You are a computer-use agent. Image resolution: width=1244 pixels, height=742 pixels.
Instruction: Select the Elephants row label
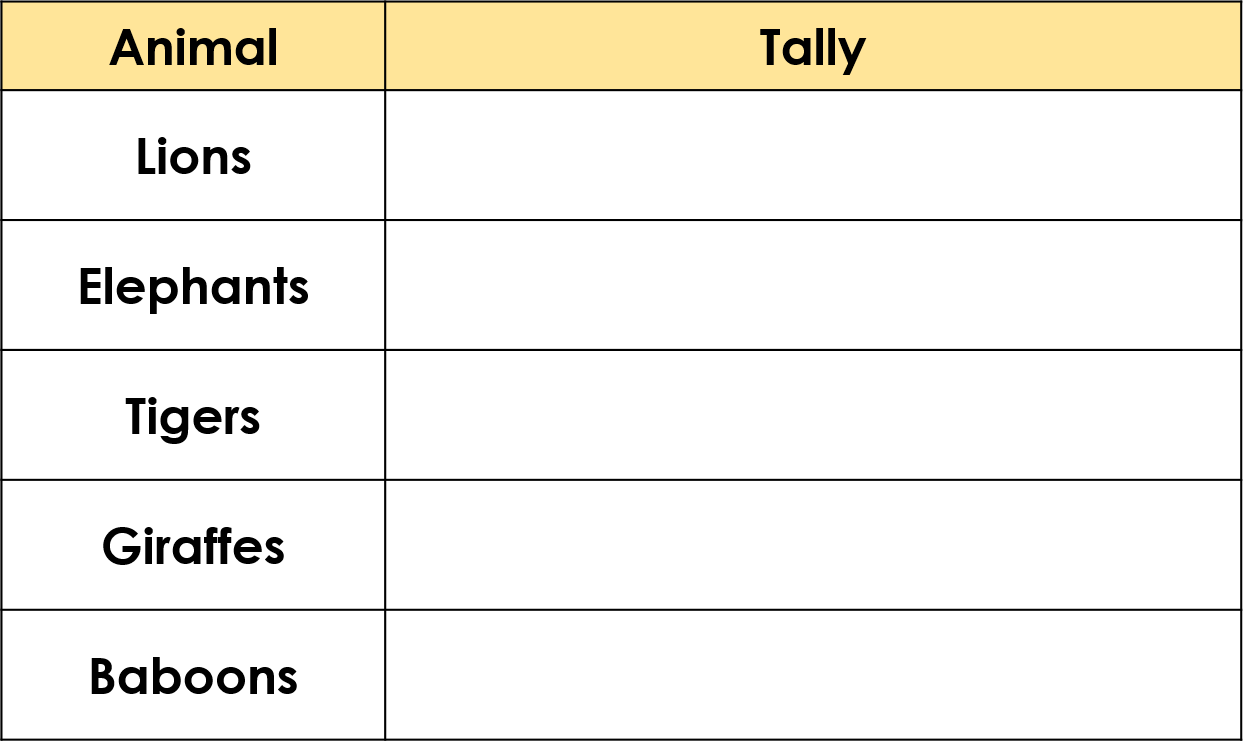(x=193, y=287)
